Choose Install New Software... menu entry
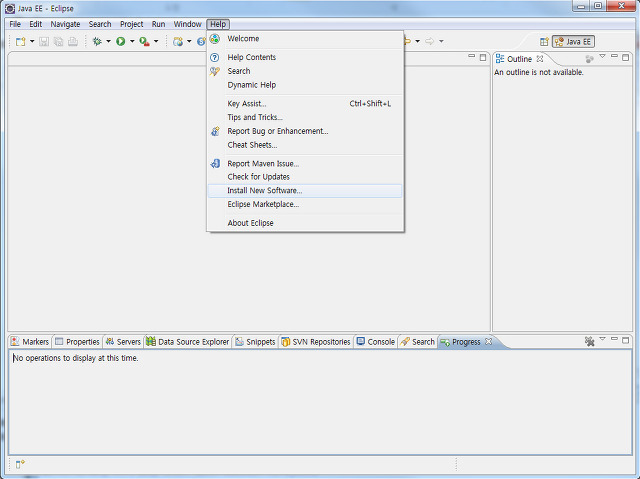This screenshot has width=640, height=479. tap(305, 191)
